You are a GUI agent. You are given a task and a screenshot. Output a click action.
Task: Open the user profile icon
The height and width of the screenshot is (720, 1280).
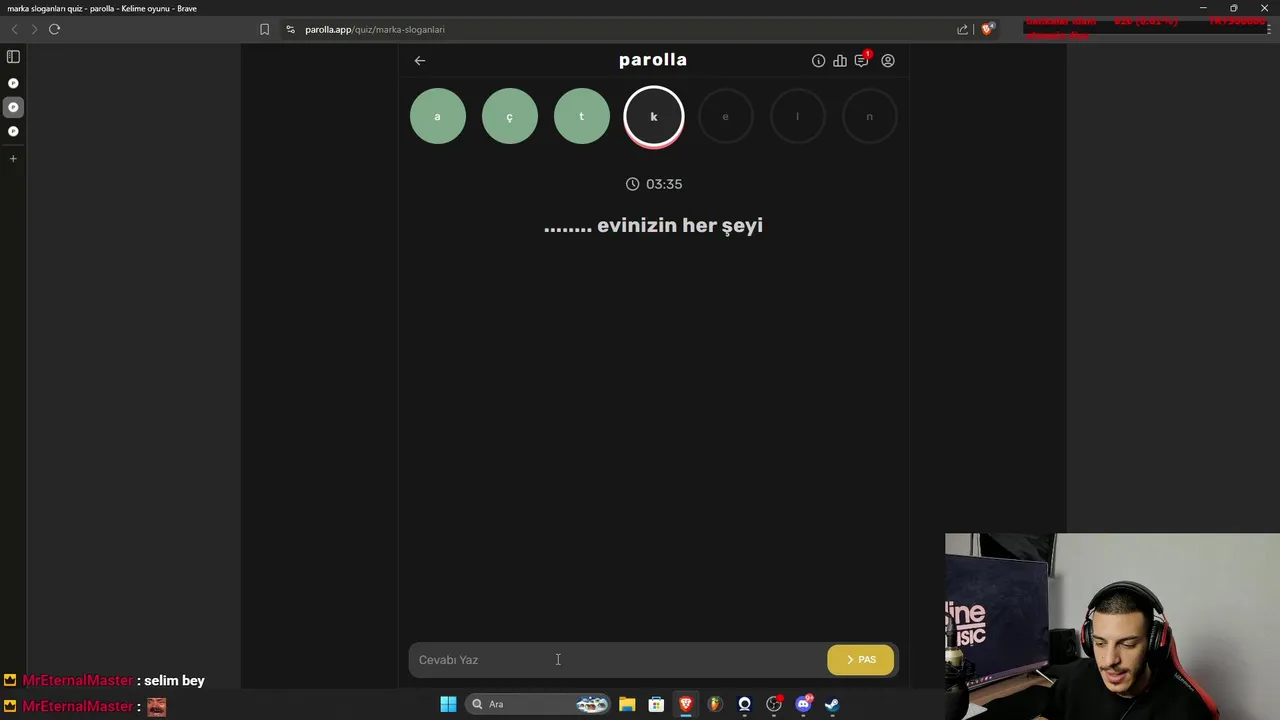coord(888,61)
